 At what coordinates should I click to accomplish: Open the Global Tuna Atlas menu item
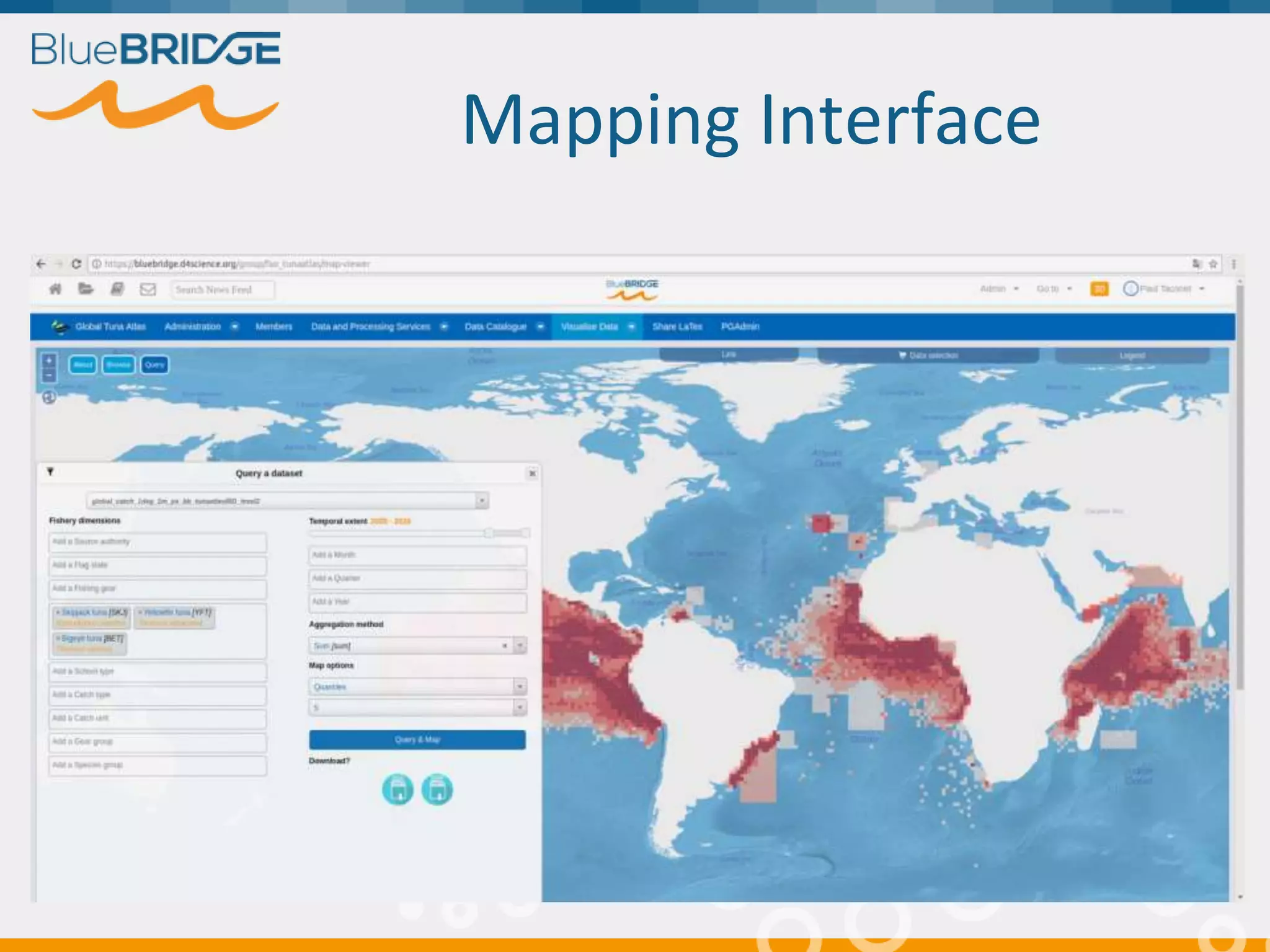pos(110,327)
